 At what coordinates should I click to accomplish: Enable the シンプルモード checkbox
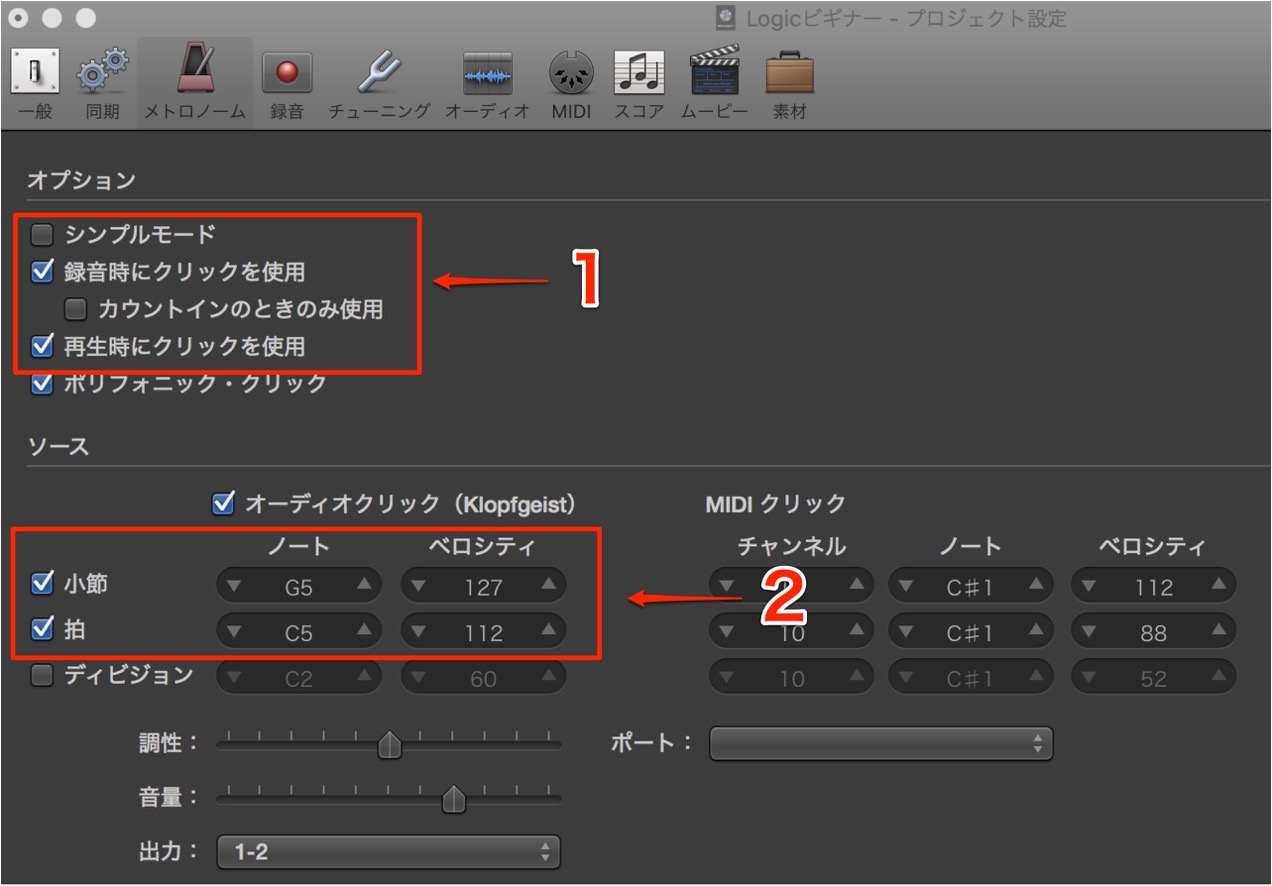pos(42,236)
